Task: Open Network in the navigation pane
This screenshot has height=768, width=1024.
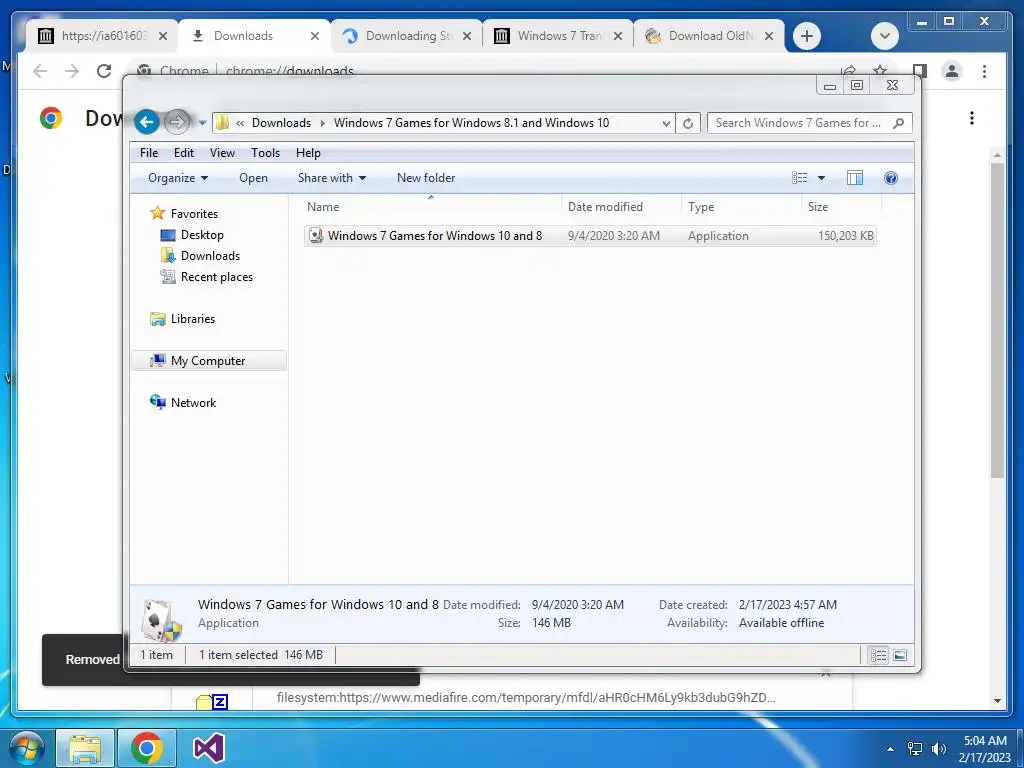Action: [193, 402]
